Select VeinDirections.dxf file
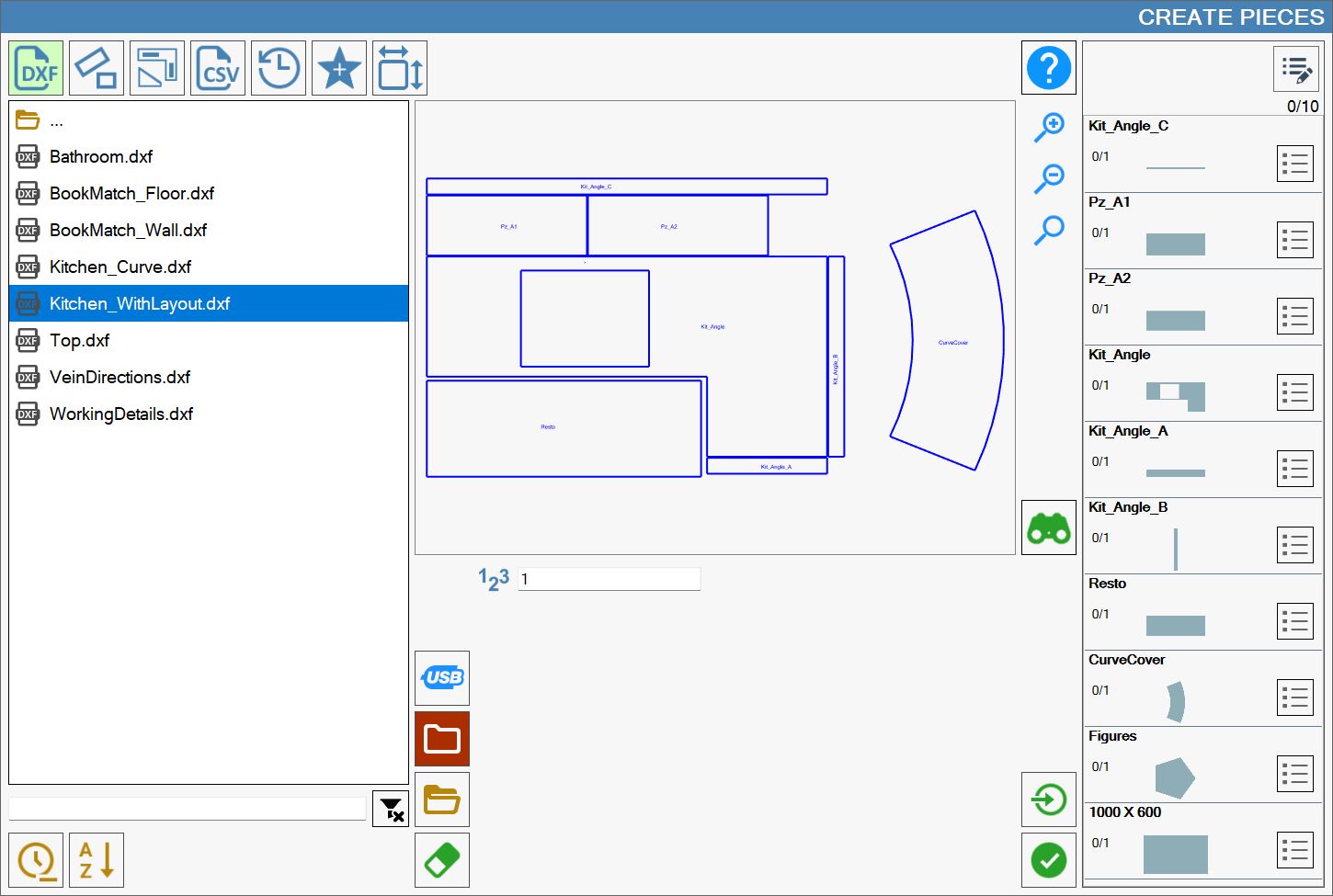Screen dimensions: 1333x896 pos(209,378)
